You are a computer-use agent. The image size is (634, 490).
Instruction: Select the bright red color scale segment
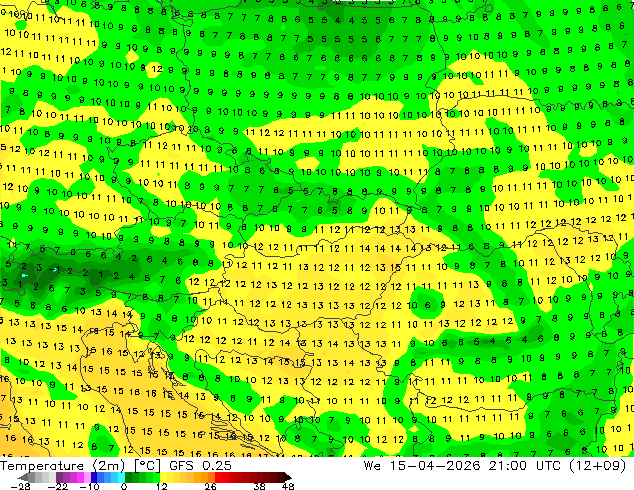(x=218, y=477)
